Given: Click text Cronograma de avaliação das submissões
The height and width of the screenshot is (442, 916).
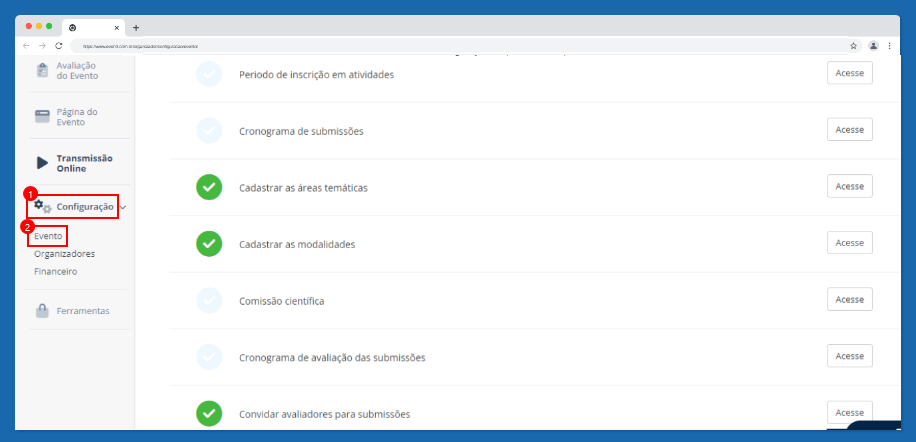Looking at the screenshot, I should point(332,357).
